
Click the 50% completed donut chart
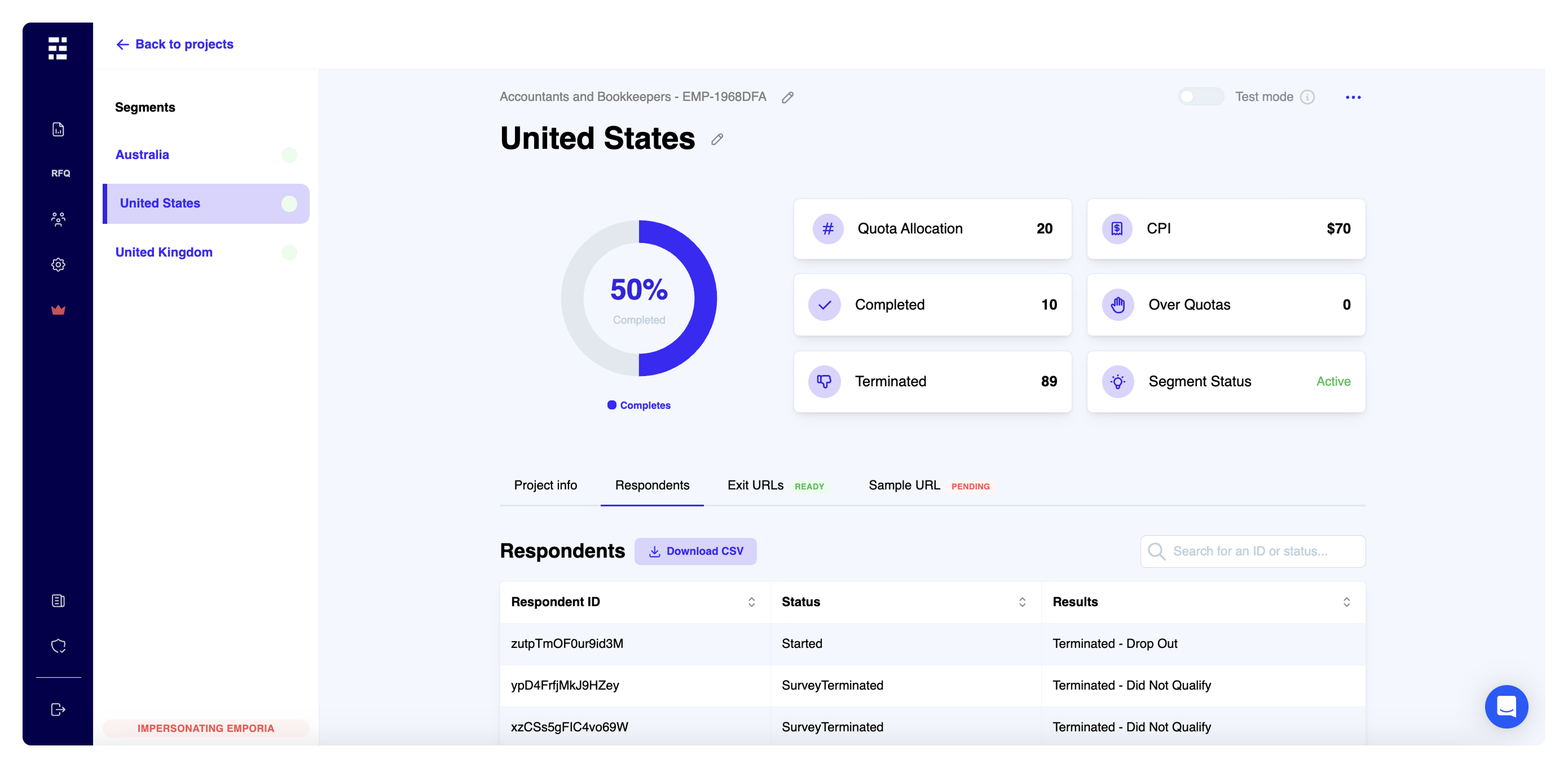[638, 298]
